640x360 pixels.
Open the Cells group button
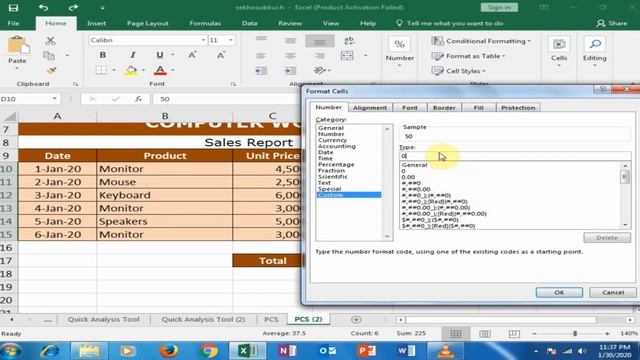click(x=559, y=52)
